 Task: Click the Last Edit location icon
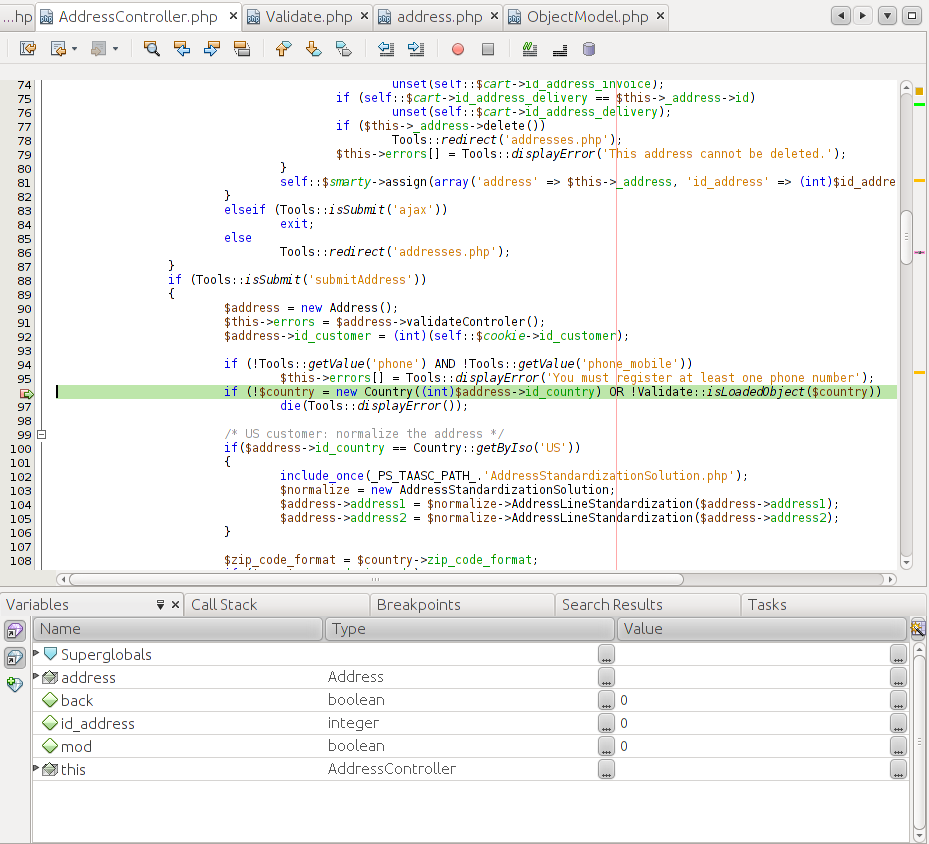pos(28,48)
